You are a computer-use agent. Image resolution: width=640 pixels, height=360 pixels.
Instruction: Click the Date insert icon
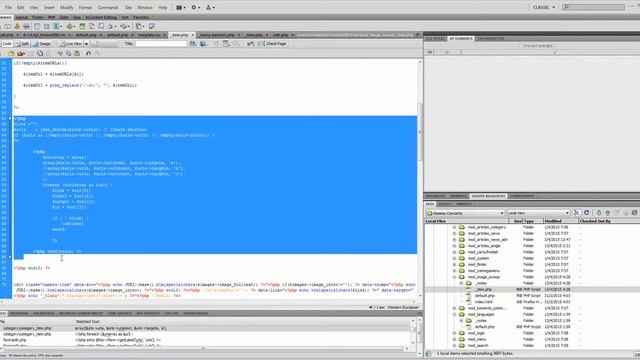pyautogui.click(x=82, y=26)
